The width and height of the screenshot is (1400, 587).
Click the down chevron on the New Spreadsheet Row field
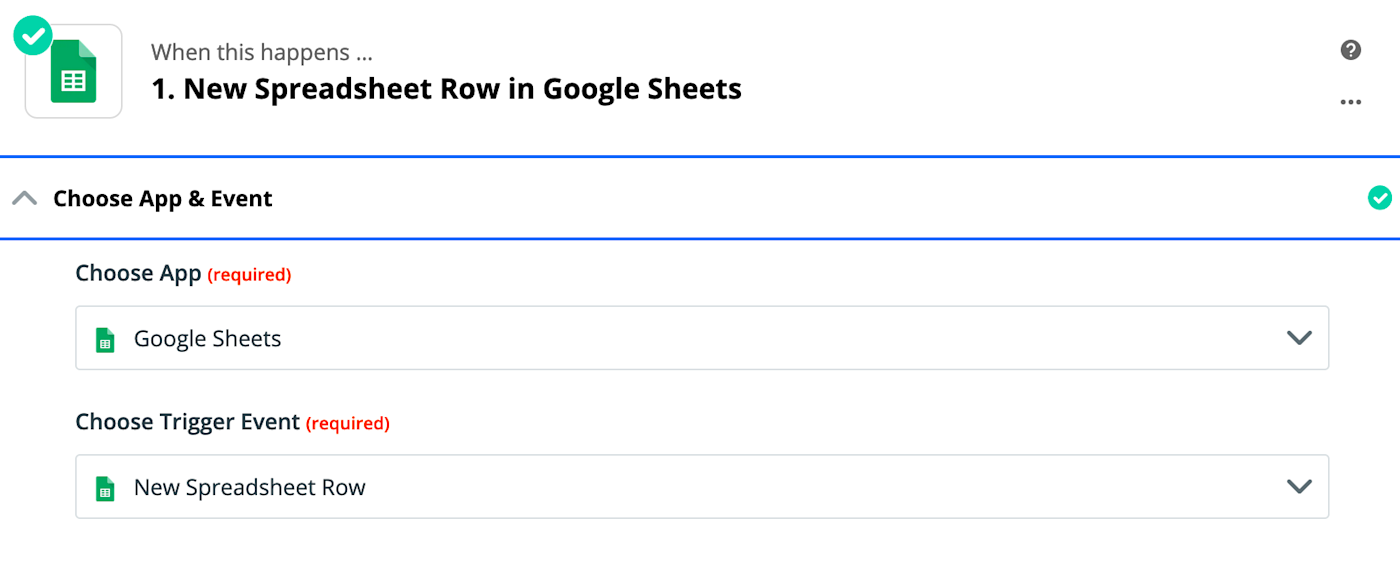(x=1299, y=487)
